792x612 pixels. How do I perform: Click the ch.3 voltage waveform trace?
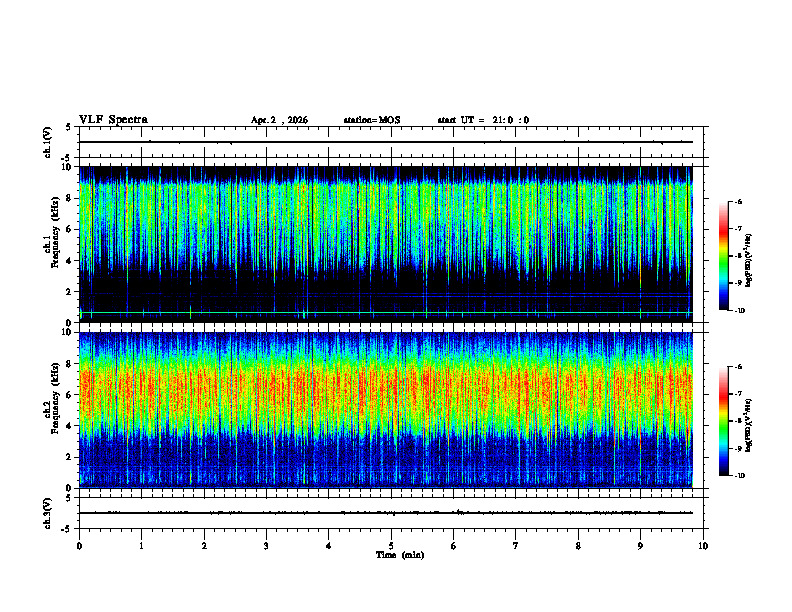click(x=385, y=513)
